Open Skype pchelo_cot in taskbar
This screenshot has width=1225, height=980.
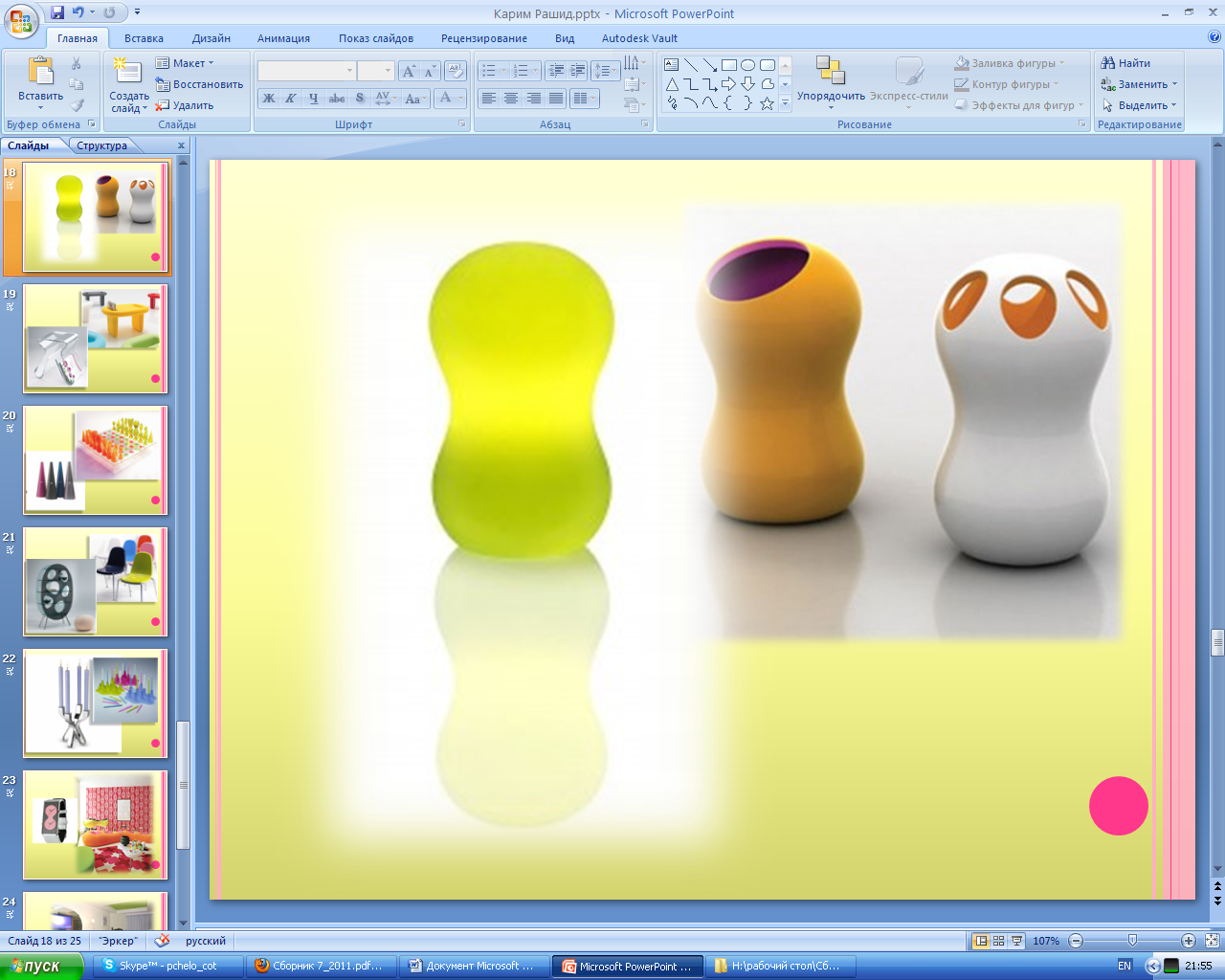tap(167, 967)
